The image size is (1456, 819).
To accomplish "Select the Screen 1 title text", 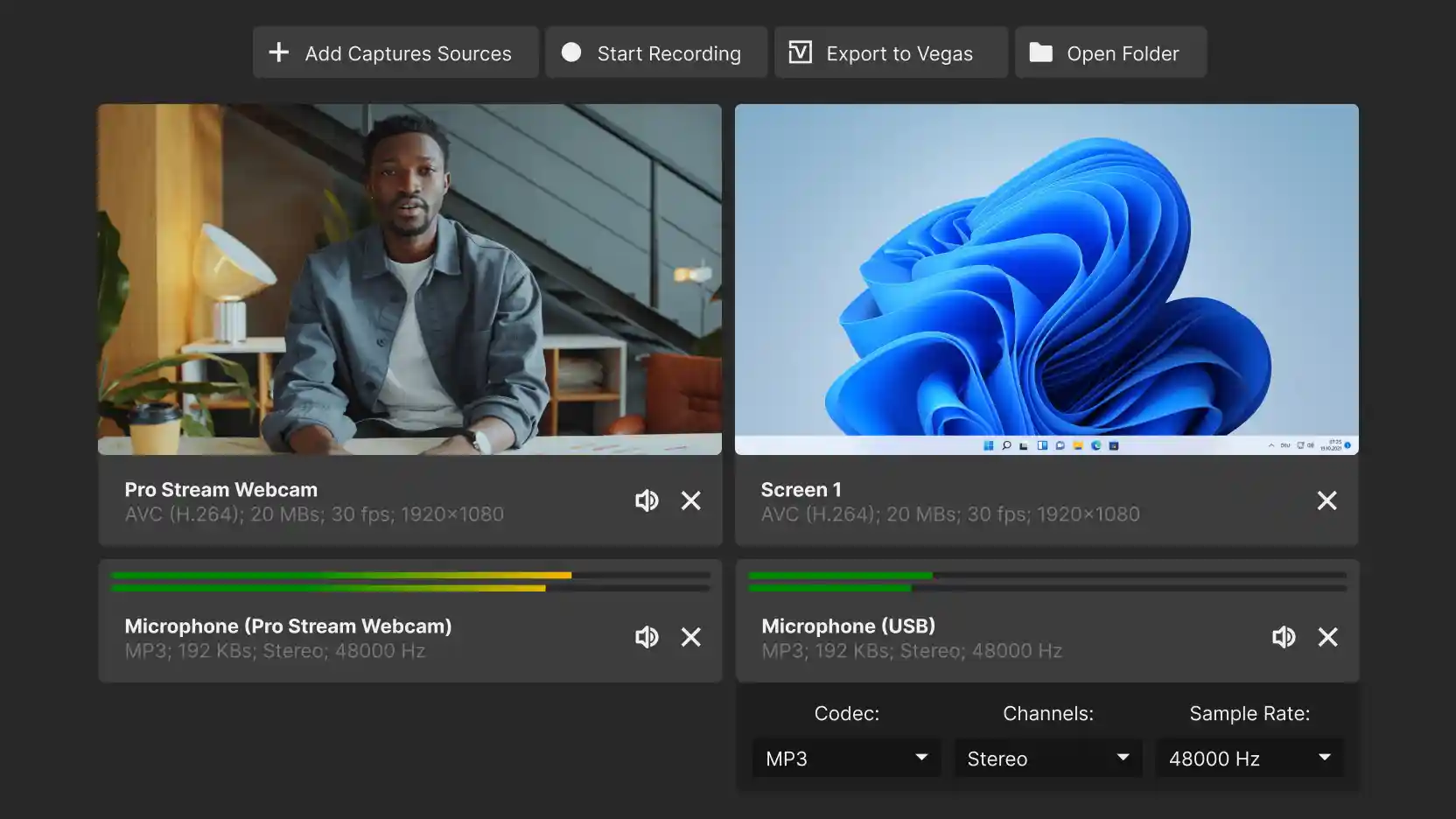I will click(x=801, y=490).
